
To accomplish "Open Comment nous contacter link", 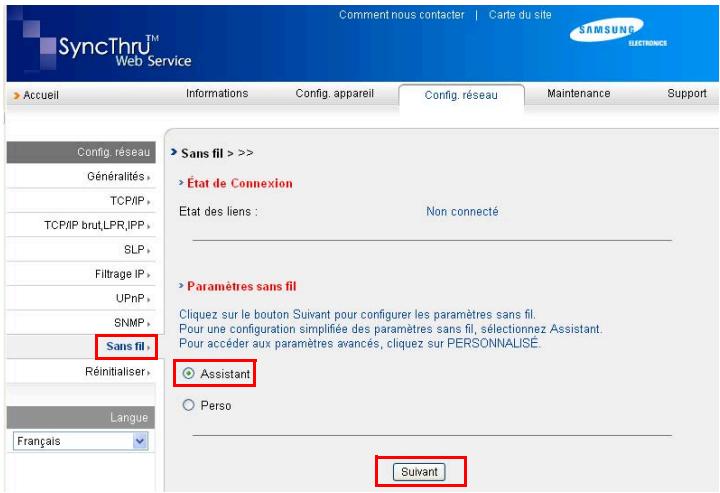I will (x=401, y=15).
